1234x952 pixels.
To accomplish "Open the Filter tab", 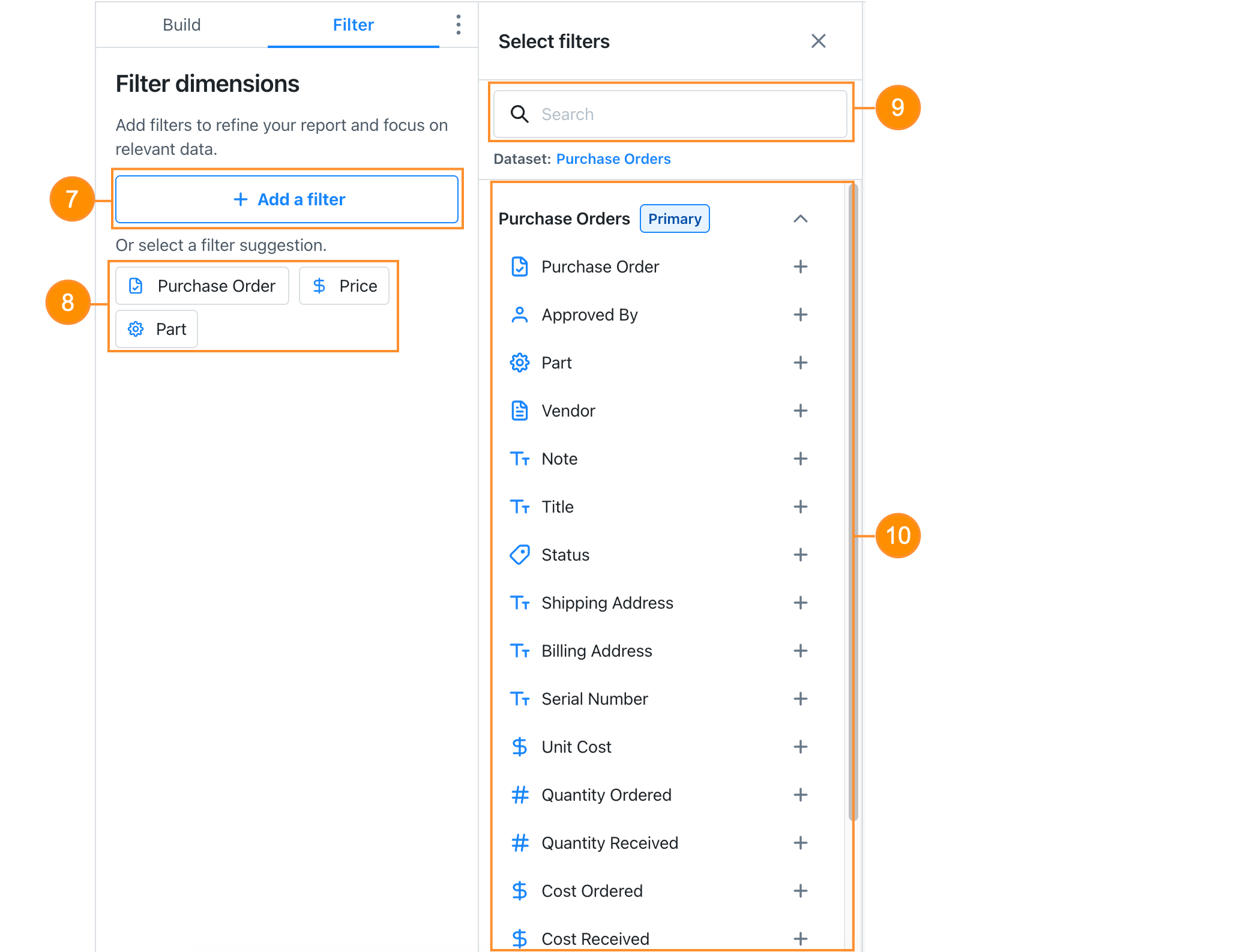I will point(353,25).
